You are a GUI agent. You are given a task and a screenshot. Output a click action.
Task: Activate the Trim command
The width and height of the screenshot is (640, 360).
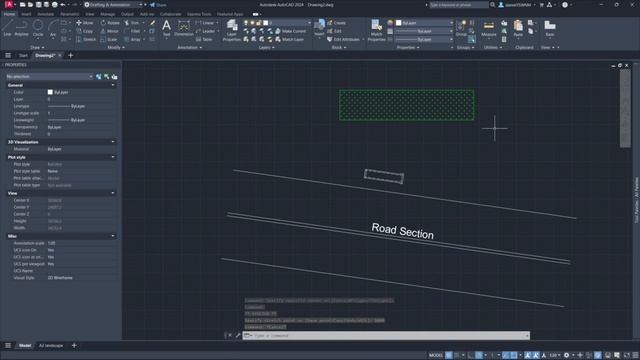(x=132, y=23)
